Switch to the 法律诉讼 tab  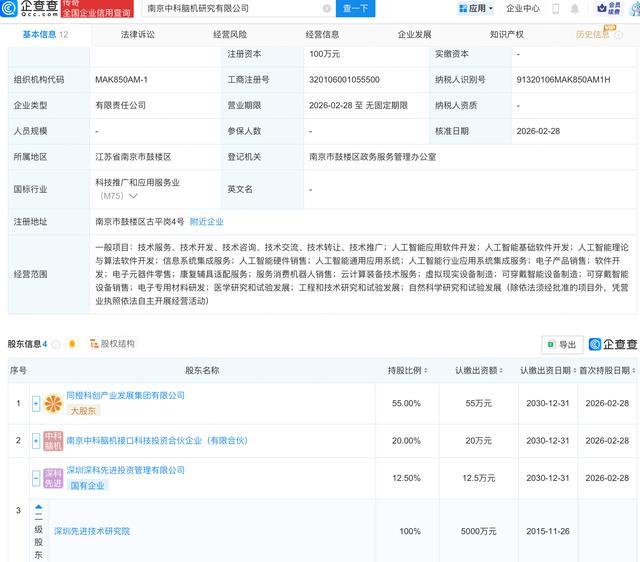137,34
